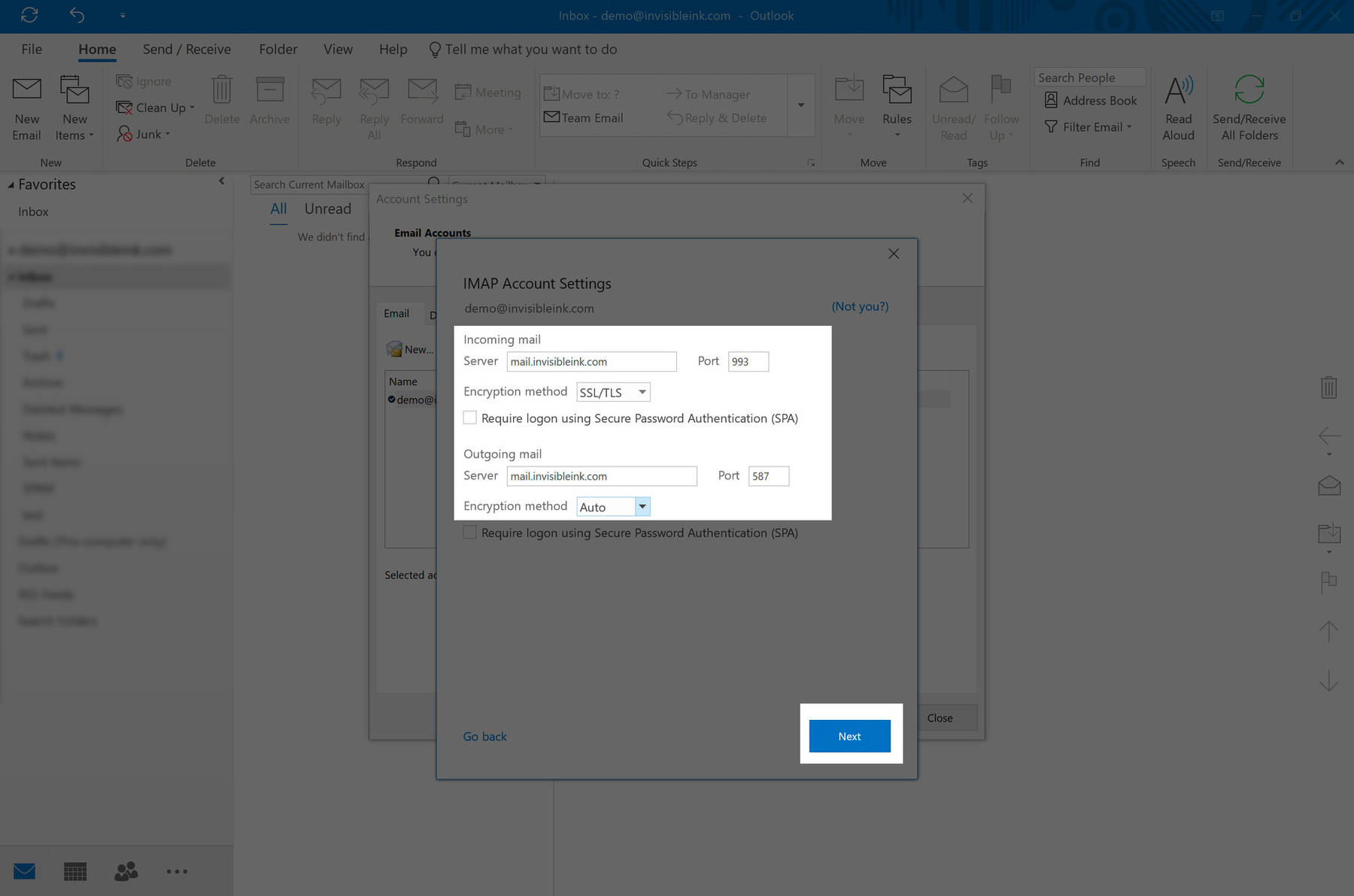The image size is (1354, 896).
Task: Click the incoming Port 993 field
Action: pos(748,361)
